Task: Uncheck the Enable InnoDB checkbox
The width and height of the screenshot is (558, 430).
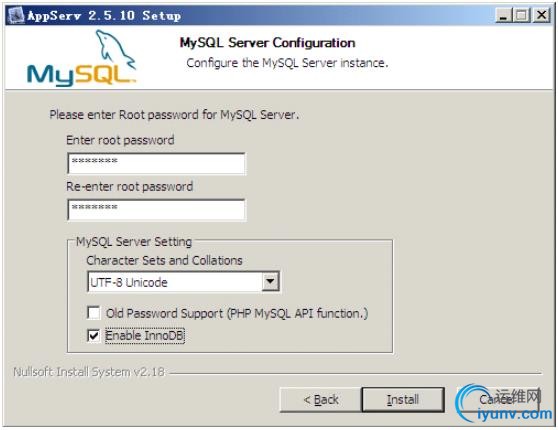Action: pyautogui.click(x=94, y=335)
